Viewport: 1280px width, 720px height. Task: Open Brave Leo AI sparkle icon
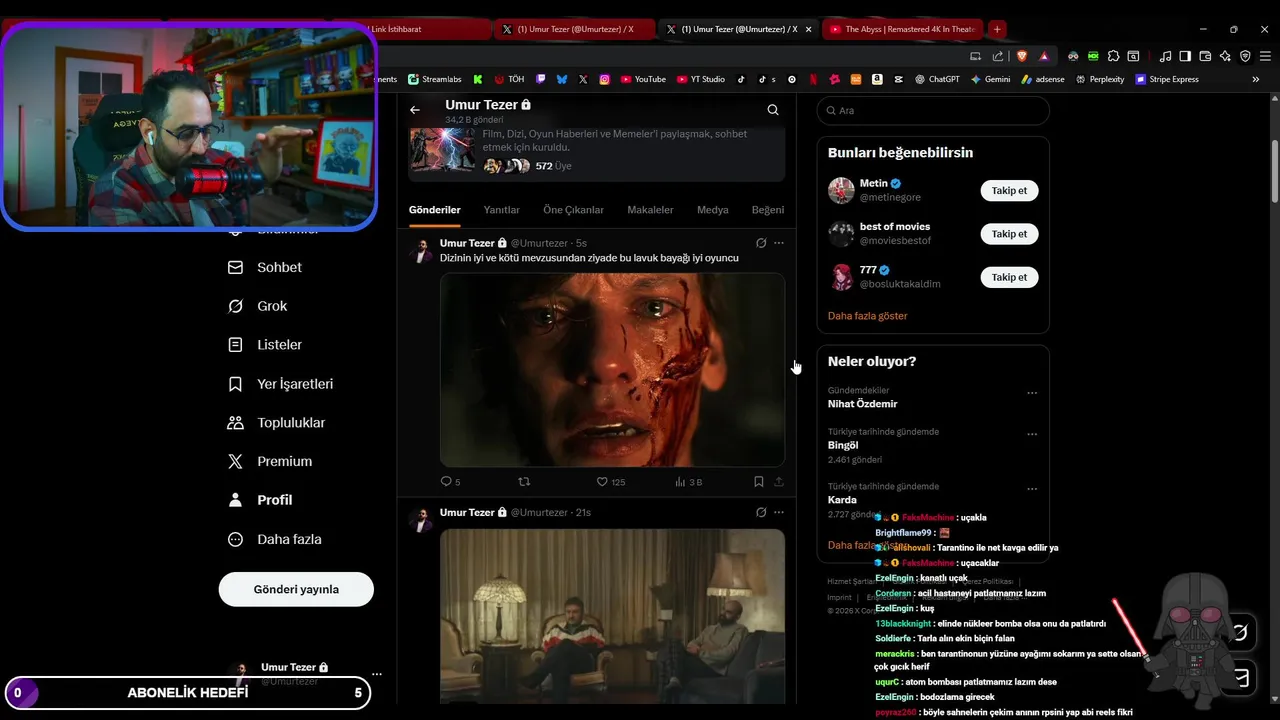tap(1225, 56)
